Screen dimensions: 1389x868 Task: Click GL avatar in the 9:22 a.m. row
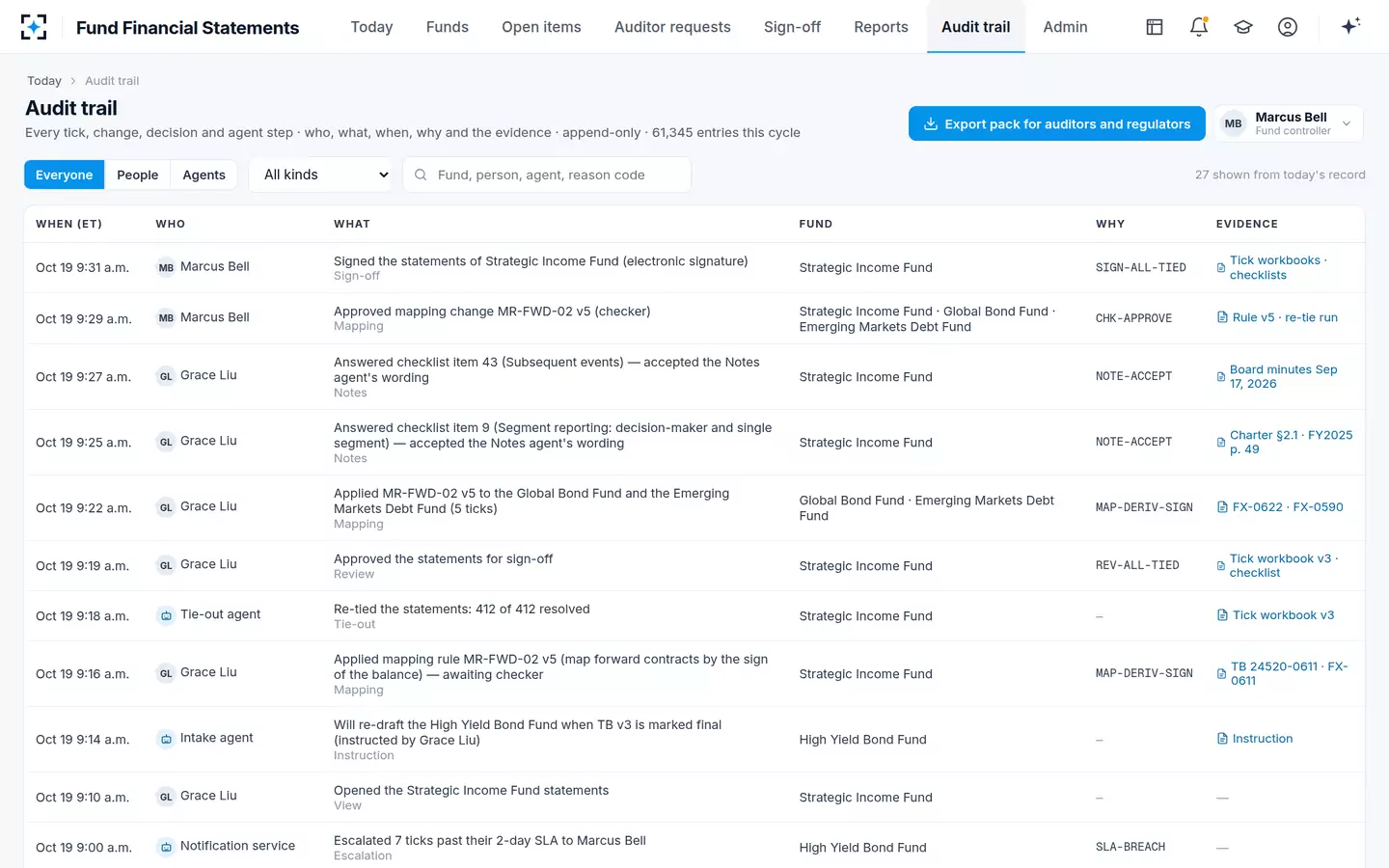[x=166, y=507]
